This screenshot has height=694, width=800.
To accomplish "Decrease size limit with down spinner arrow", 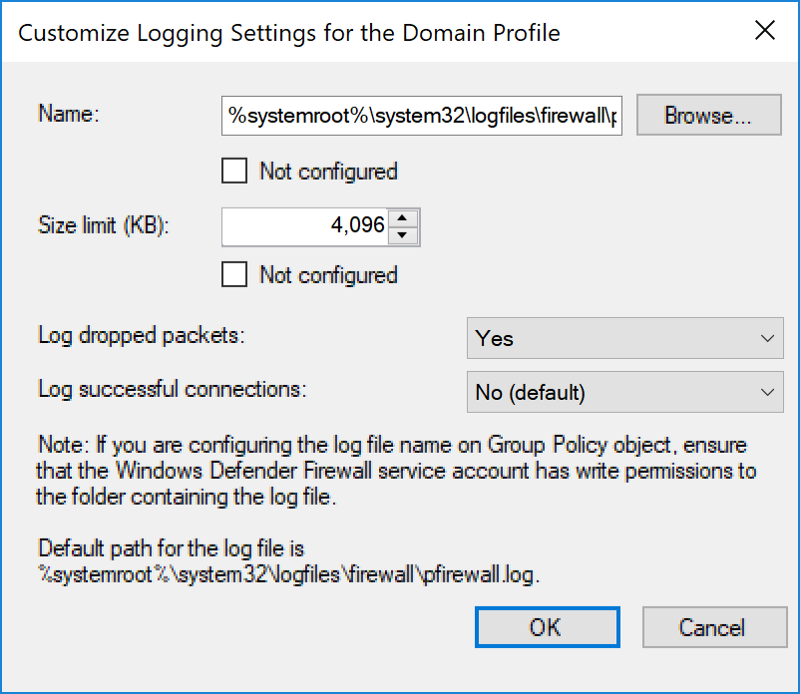I will pyautogui.click(x=403, y=235).
